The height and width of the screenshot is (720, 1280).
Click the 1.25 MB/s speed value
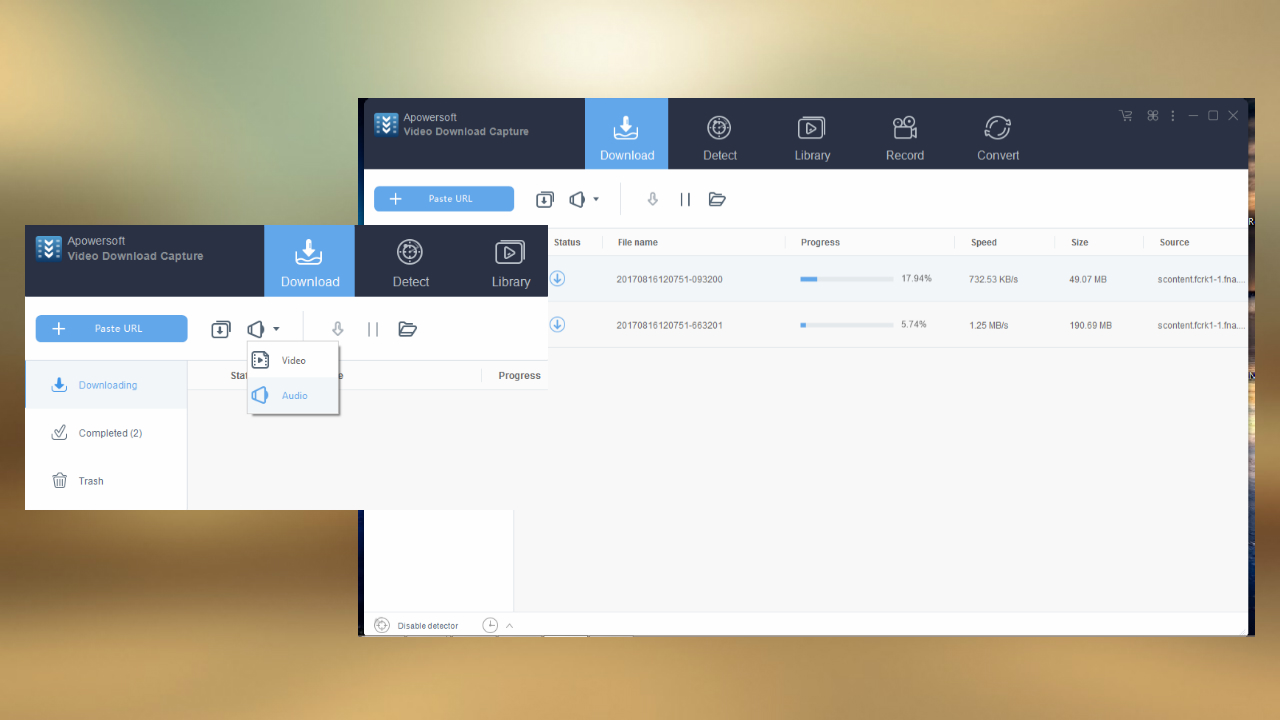click(989, 325)
